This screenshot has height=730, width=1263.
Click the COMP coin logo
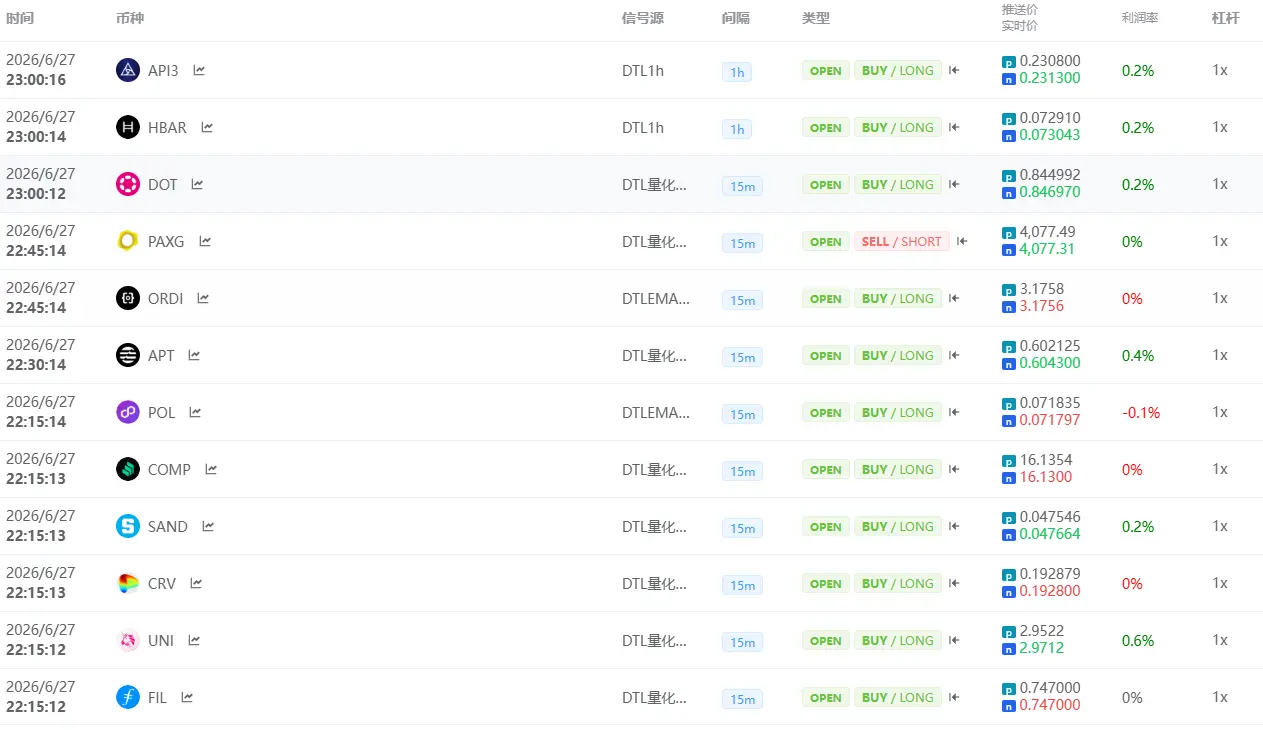click(x=128, y=469)
